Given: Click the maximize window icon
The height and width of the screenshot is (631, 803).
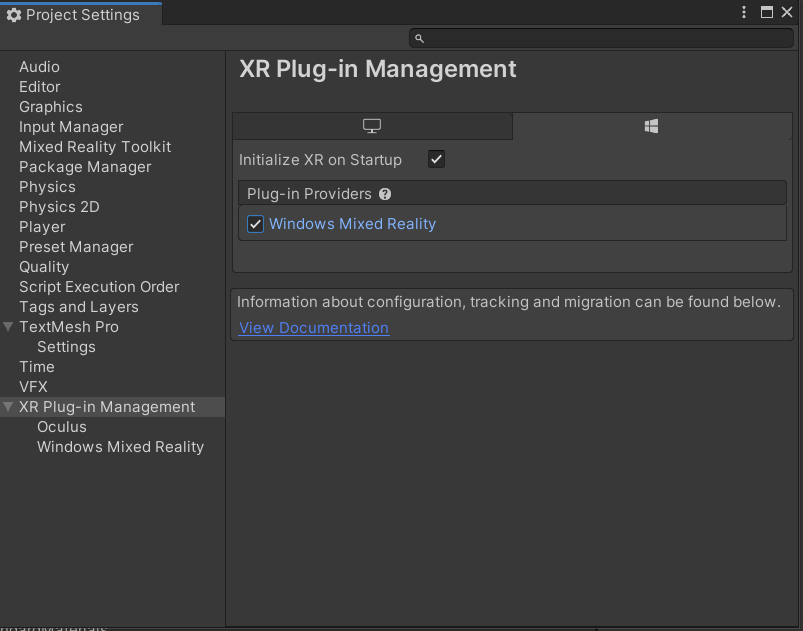Looking at the screenshot, I should click(765, 12).
